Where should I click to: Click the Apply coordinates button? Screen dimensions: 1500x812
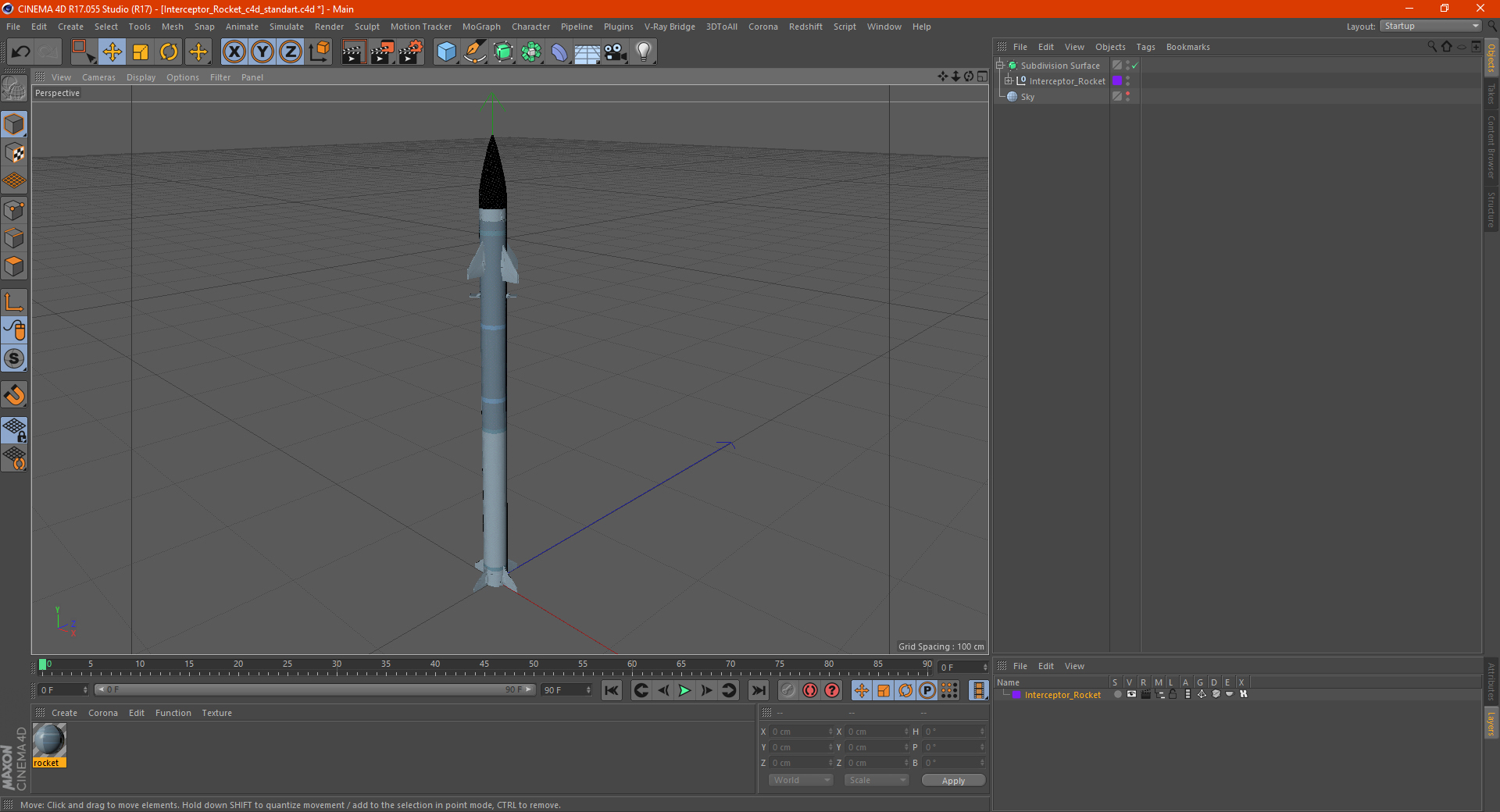(953, 780)
